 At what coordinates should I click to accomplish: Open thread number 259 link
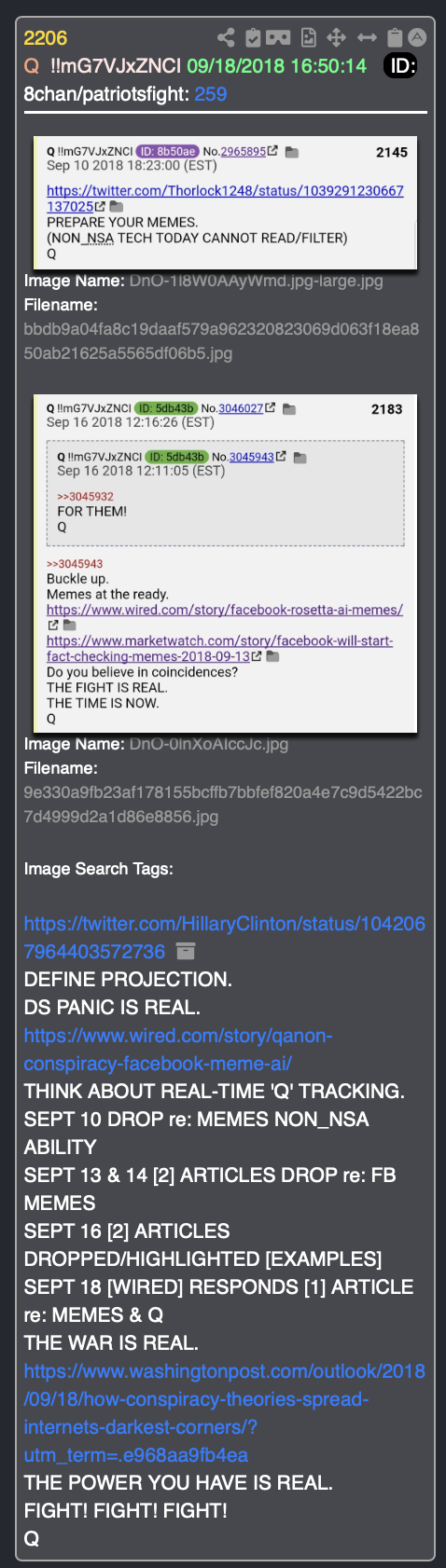click(211, 93)
